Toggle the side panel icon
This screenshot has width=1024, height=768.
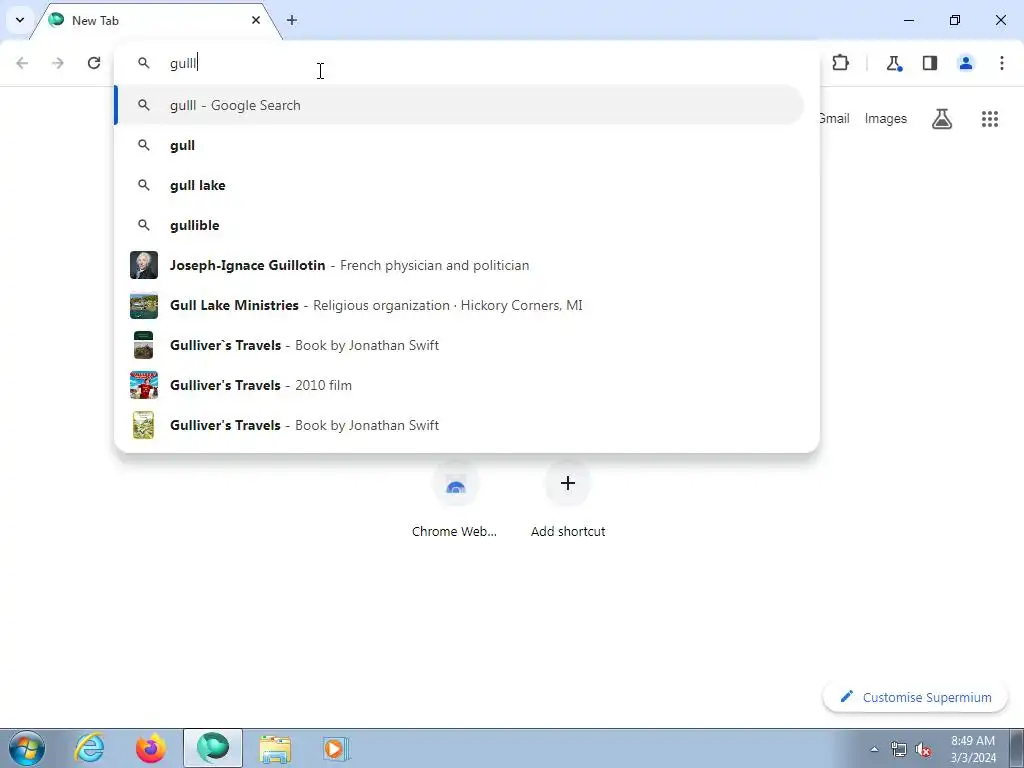pyautogui.click(x=930, y=63)
